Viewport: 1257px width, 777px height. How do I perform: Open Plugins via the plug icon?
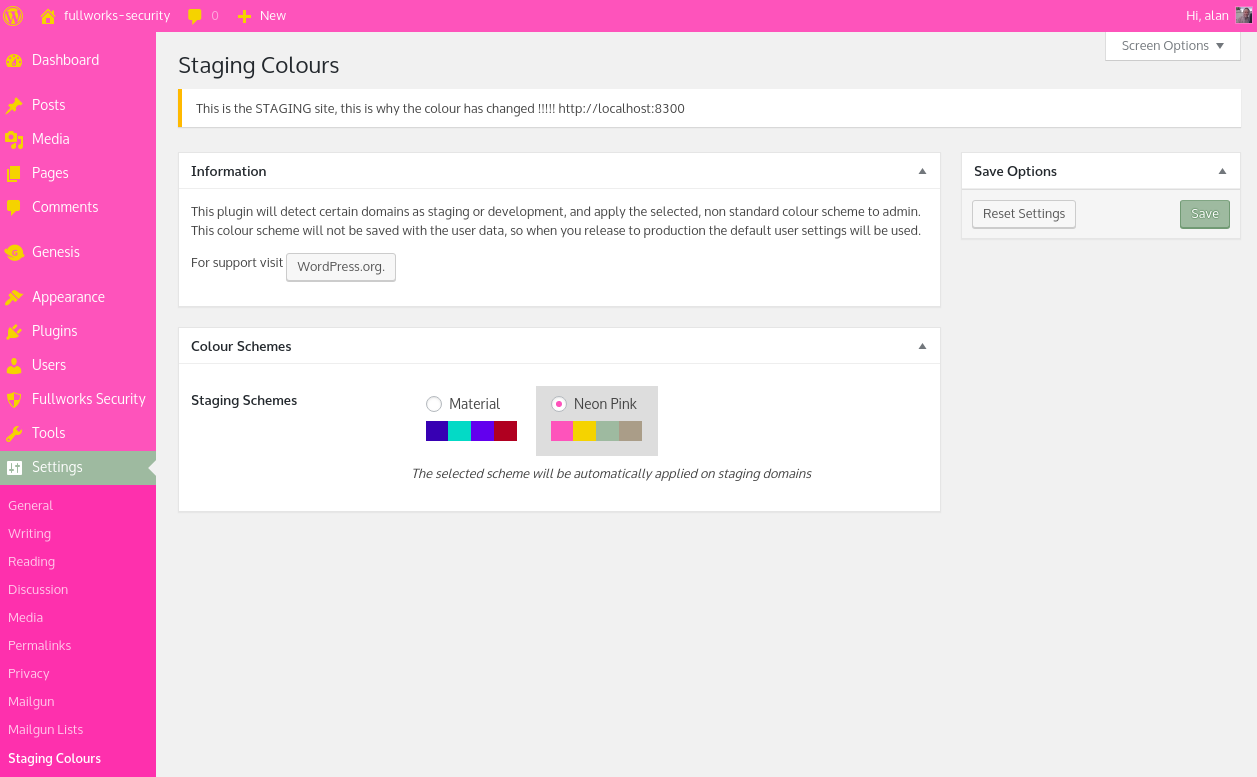click(14, 331)
